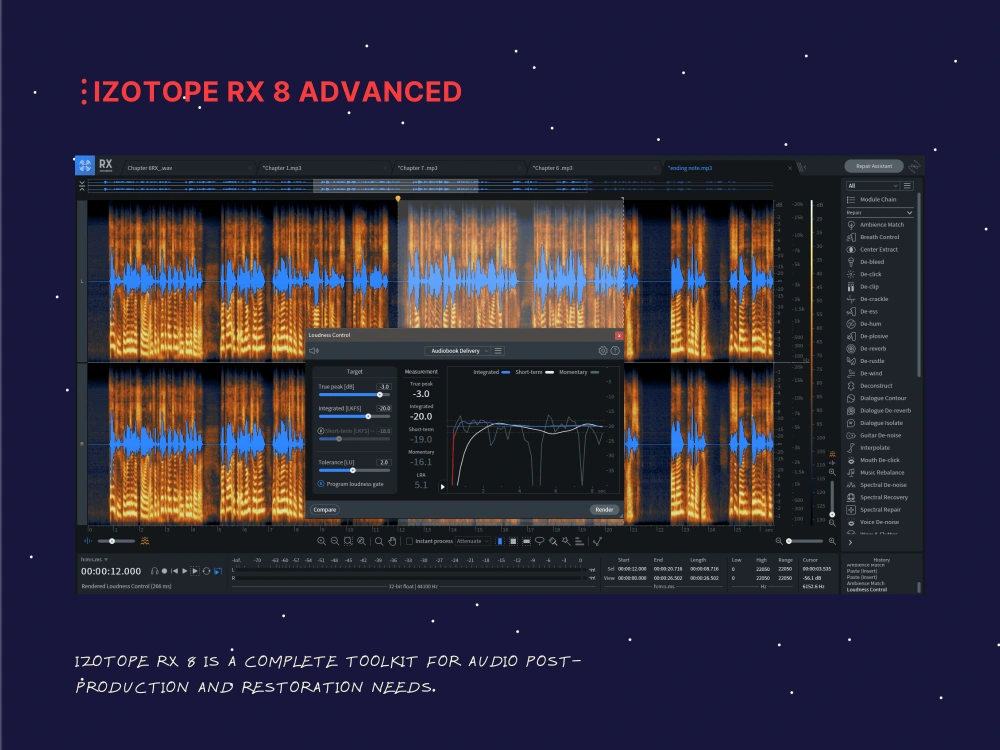The image size is (1000, 750).
Task: Select the grab hand tool
Action: coord(392,541)
